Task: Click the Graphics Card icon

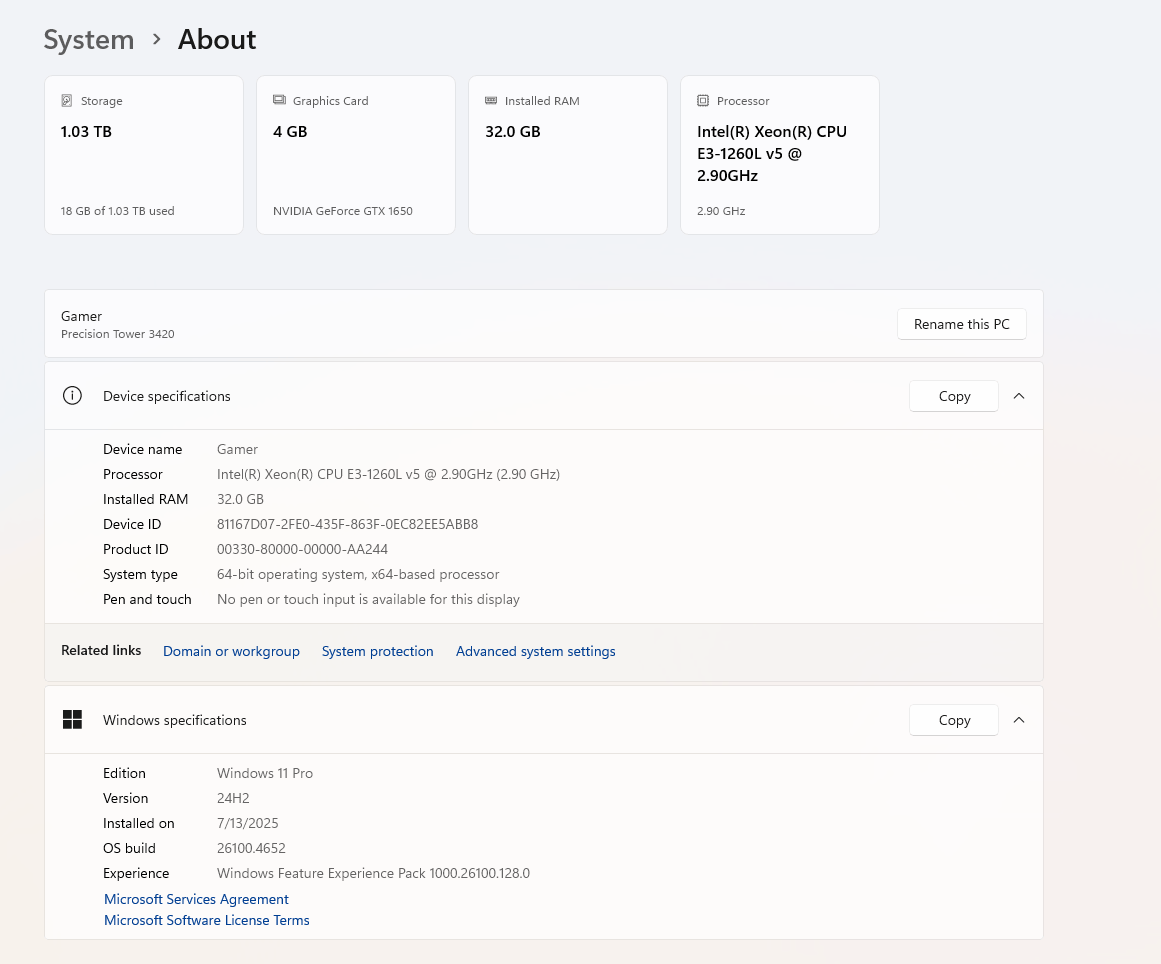Action: (x=279, y=100)
